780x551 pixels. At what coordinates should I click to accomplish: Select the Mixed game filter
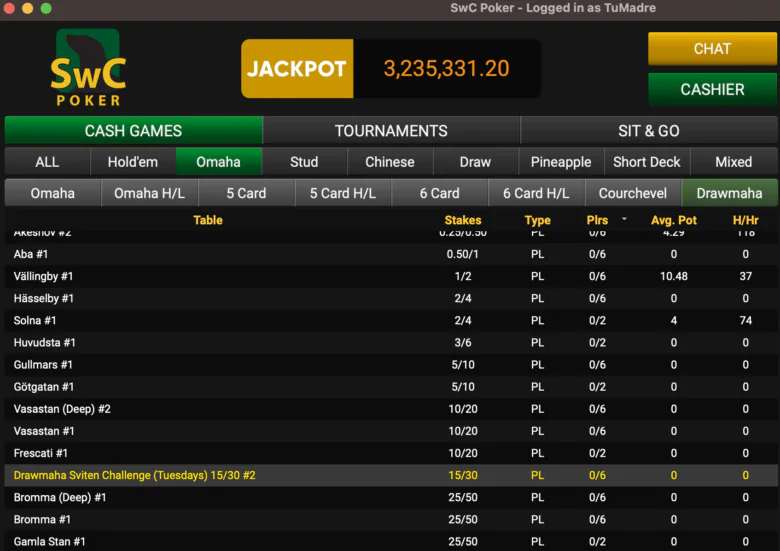733,162
